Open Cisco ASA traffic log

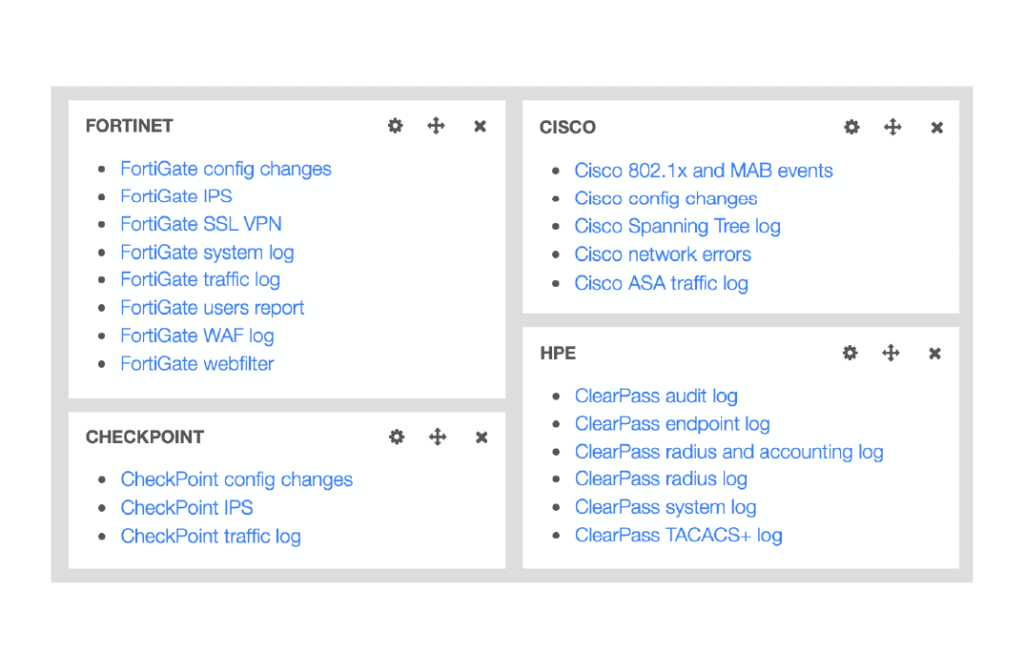pos(661,283)
